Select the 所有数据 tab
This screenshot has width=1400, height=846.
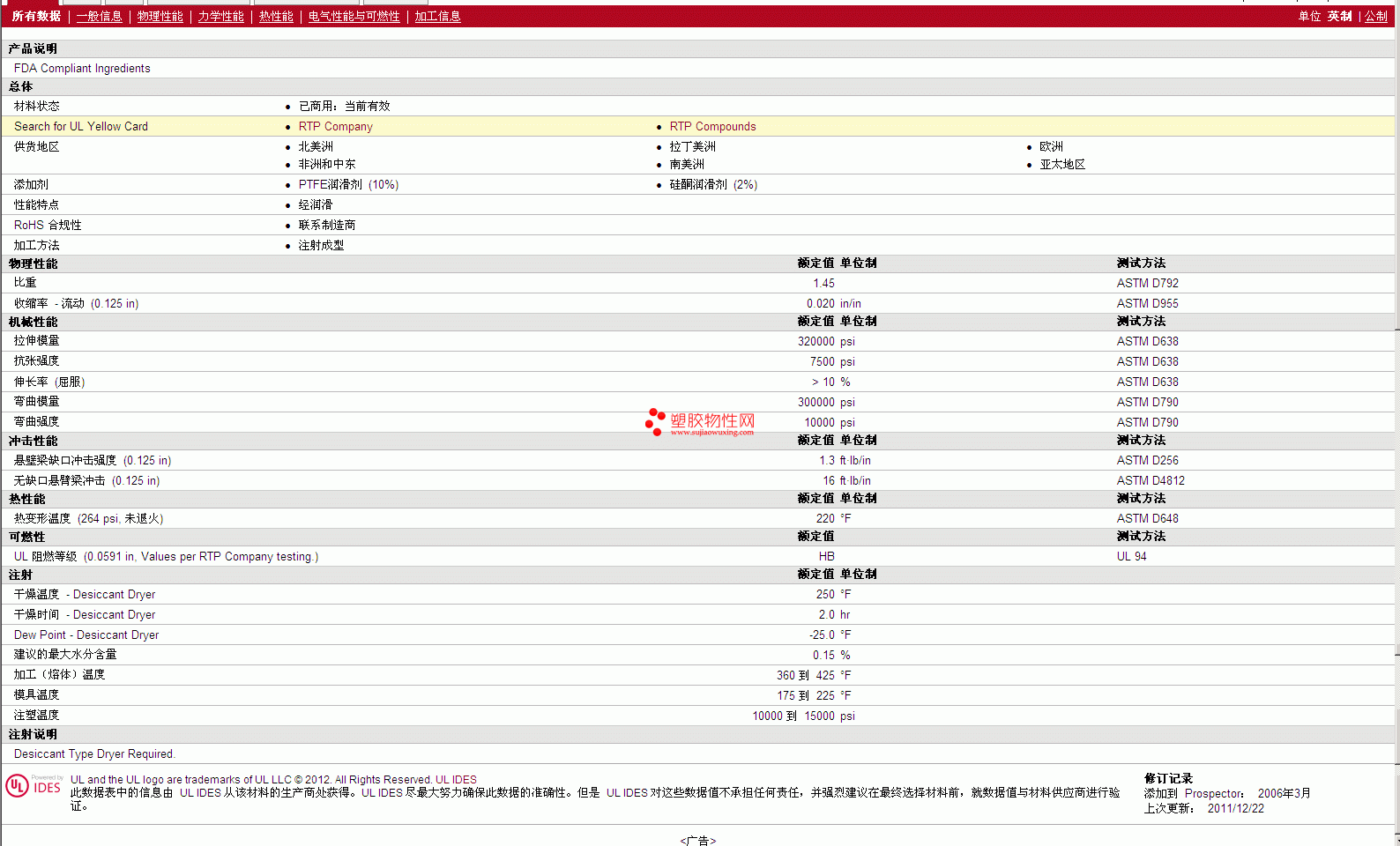36,16
